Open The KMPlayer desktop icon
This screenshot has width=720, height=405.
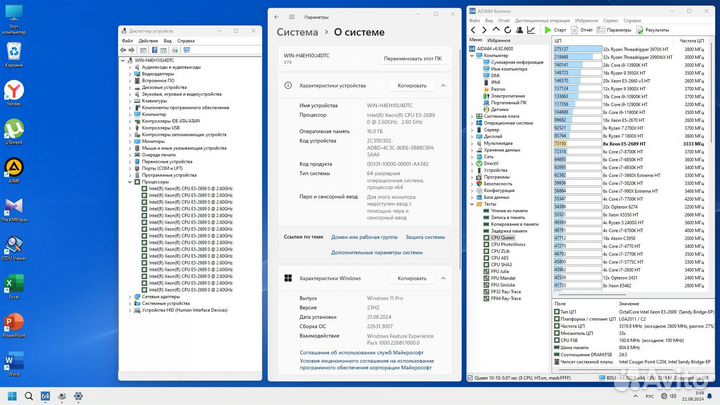(14, 209)
